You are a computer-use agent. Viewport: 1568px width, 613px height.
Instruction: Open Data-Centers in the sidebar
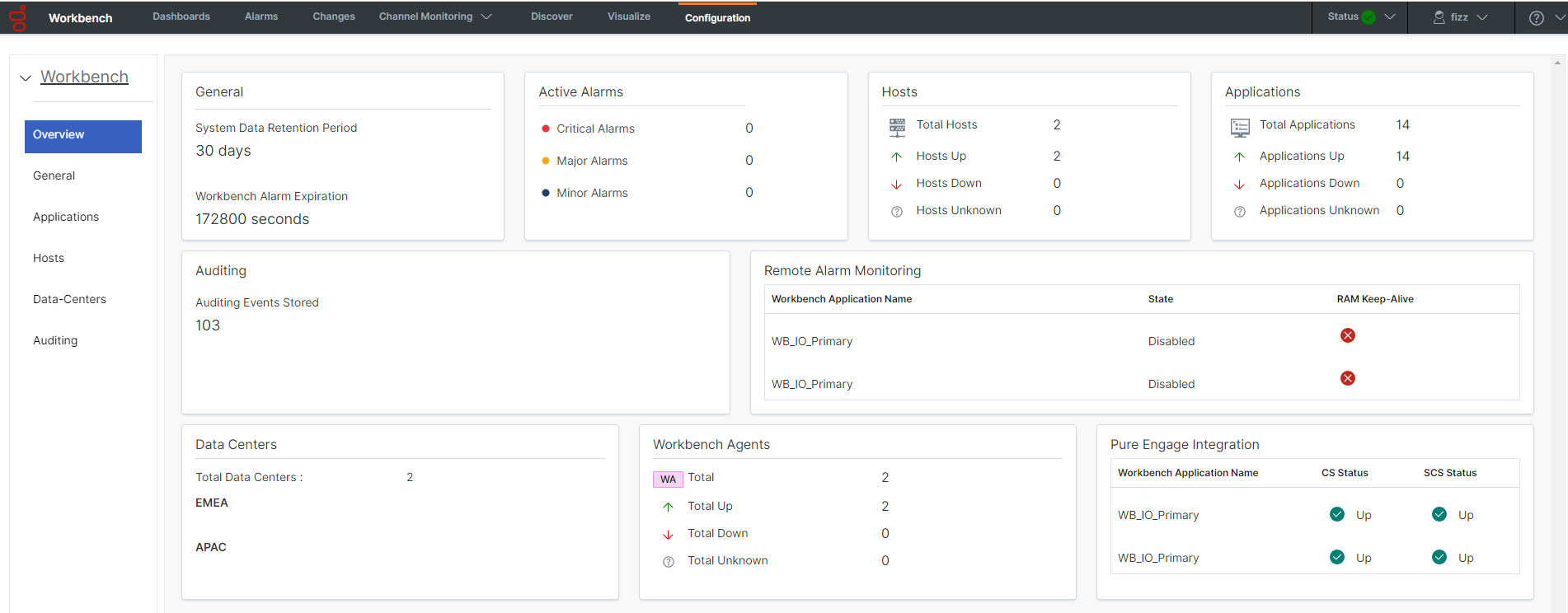pos(69,299)
